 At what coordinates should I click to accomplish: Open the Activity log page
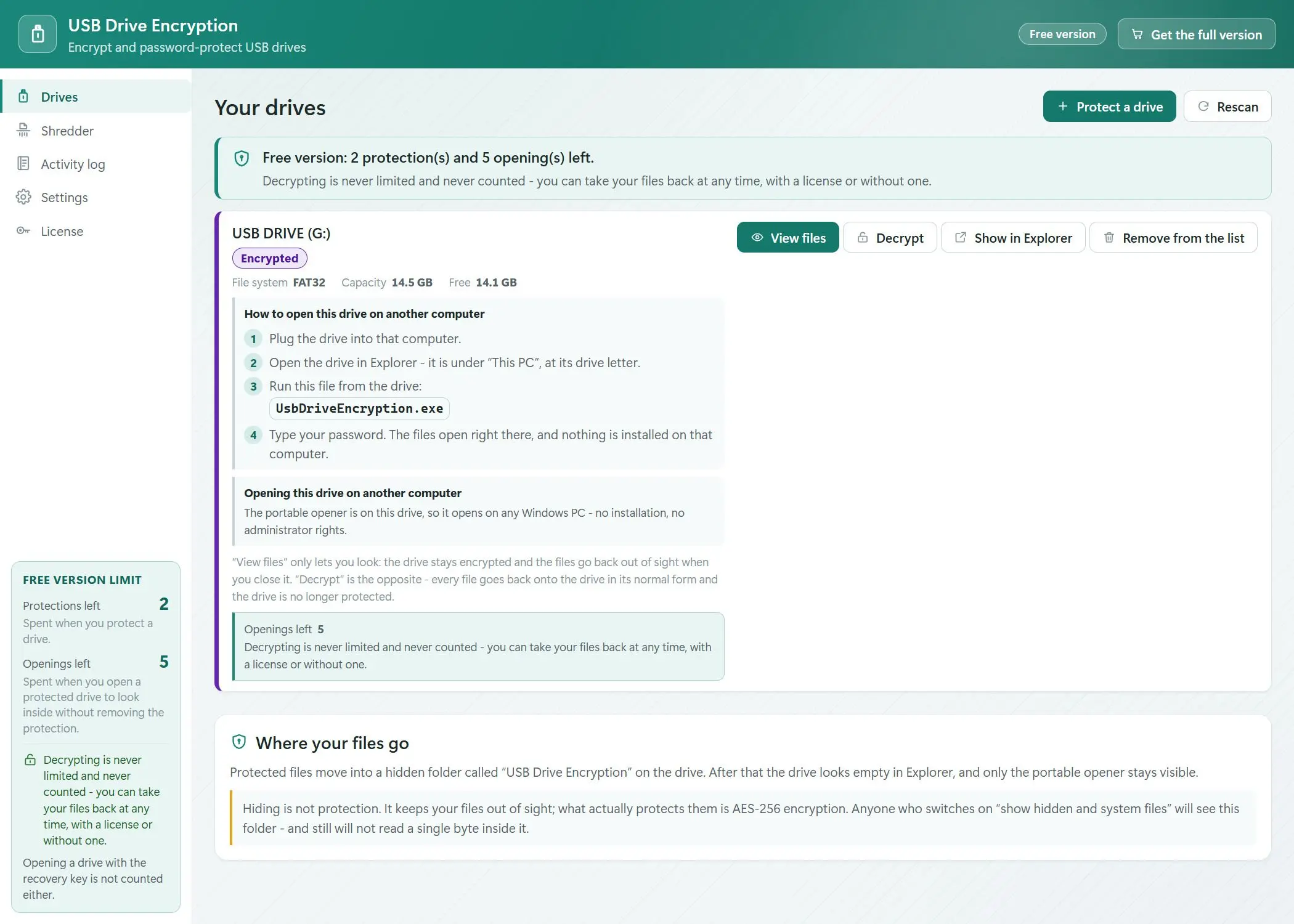click(x=96, y=164)
